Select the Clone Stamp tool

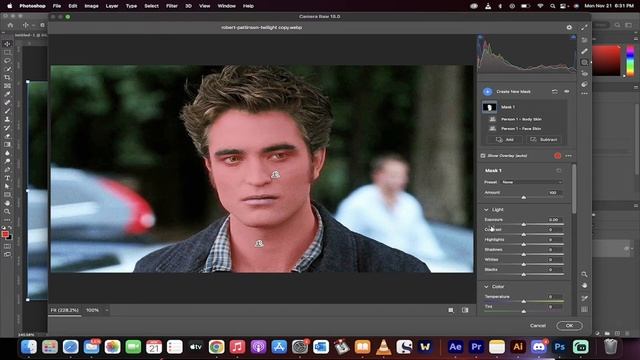tap(7, 119)
